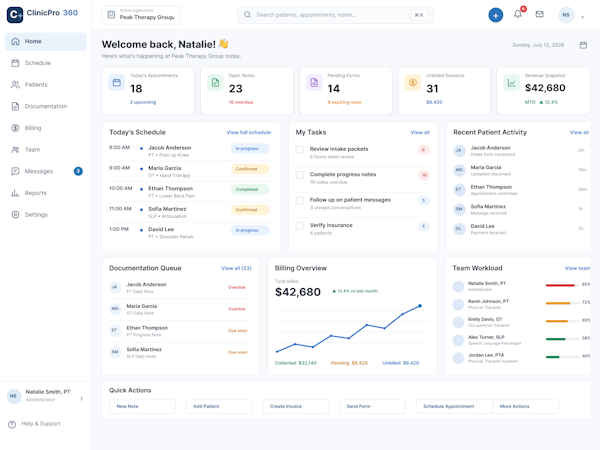Click the Help & Support question icon
Viewport: 600px width, 450px height.
(12, 424)
